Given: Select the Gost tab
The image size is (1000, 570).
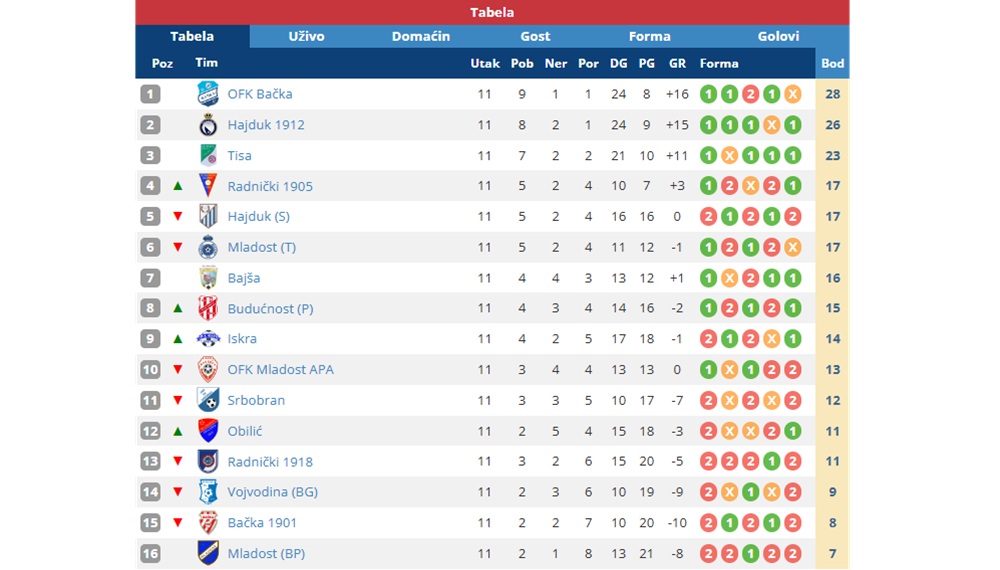Looking at the screenshot, I should 535,36.
